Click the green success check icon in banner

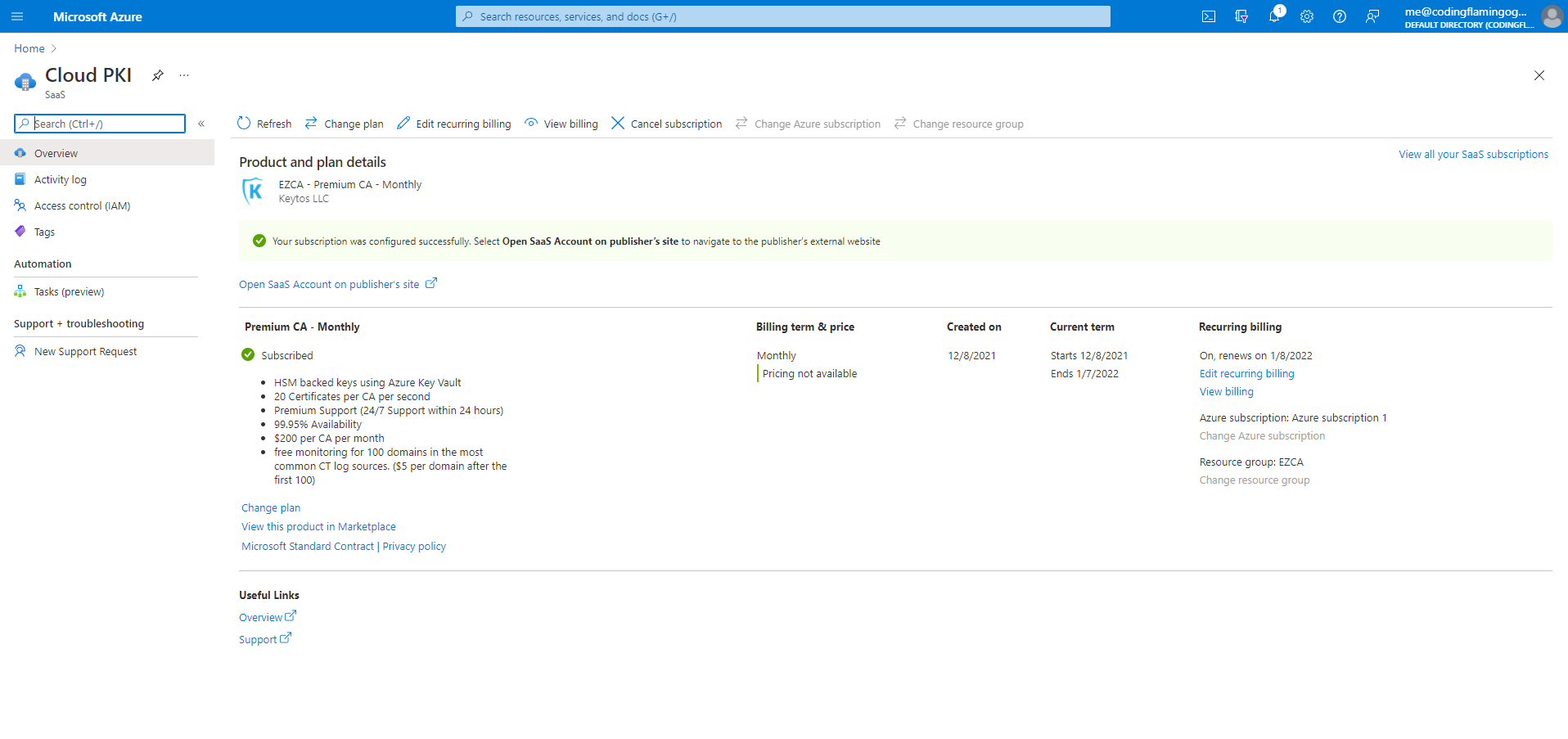259,241
